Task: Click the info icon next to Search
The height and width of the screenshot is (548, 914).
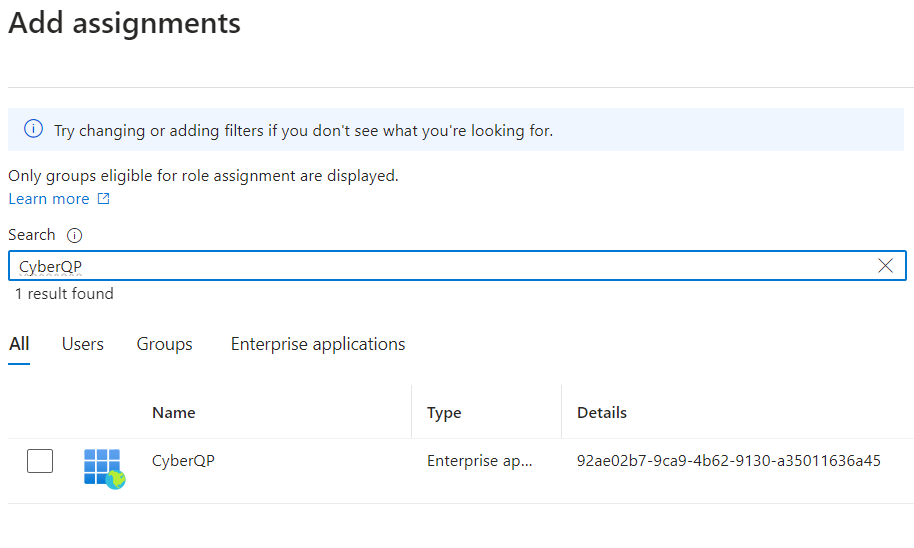Action: pos(74,235)
